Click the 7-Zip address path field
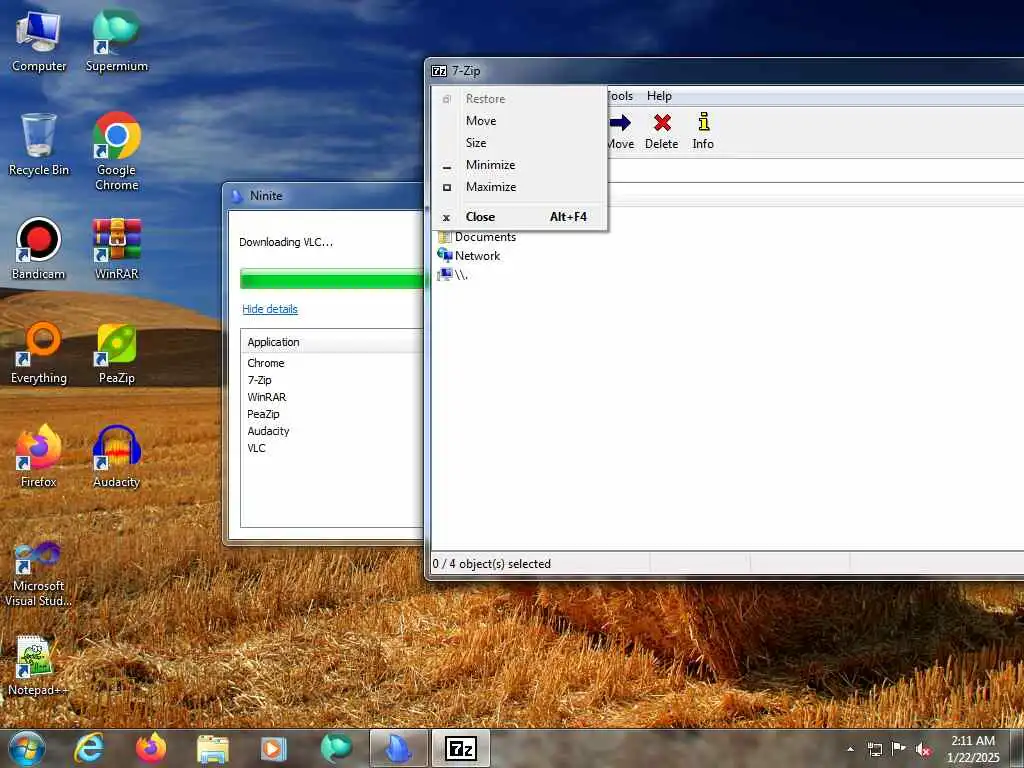1024x768 pixels. tap(815, 171)
